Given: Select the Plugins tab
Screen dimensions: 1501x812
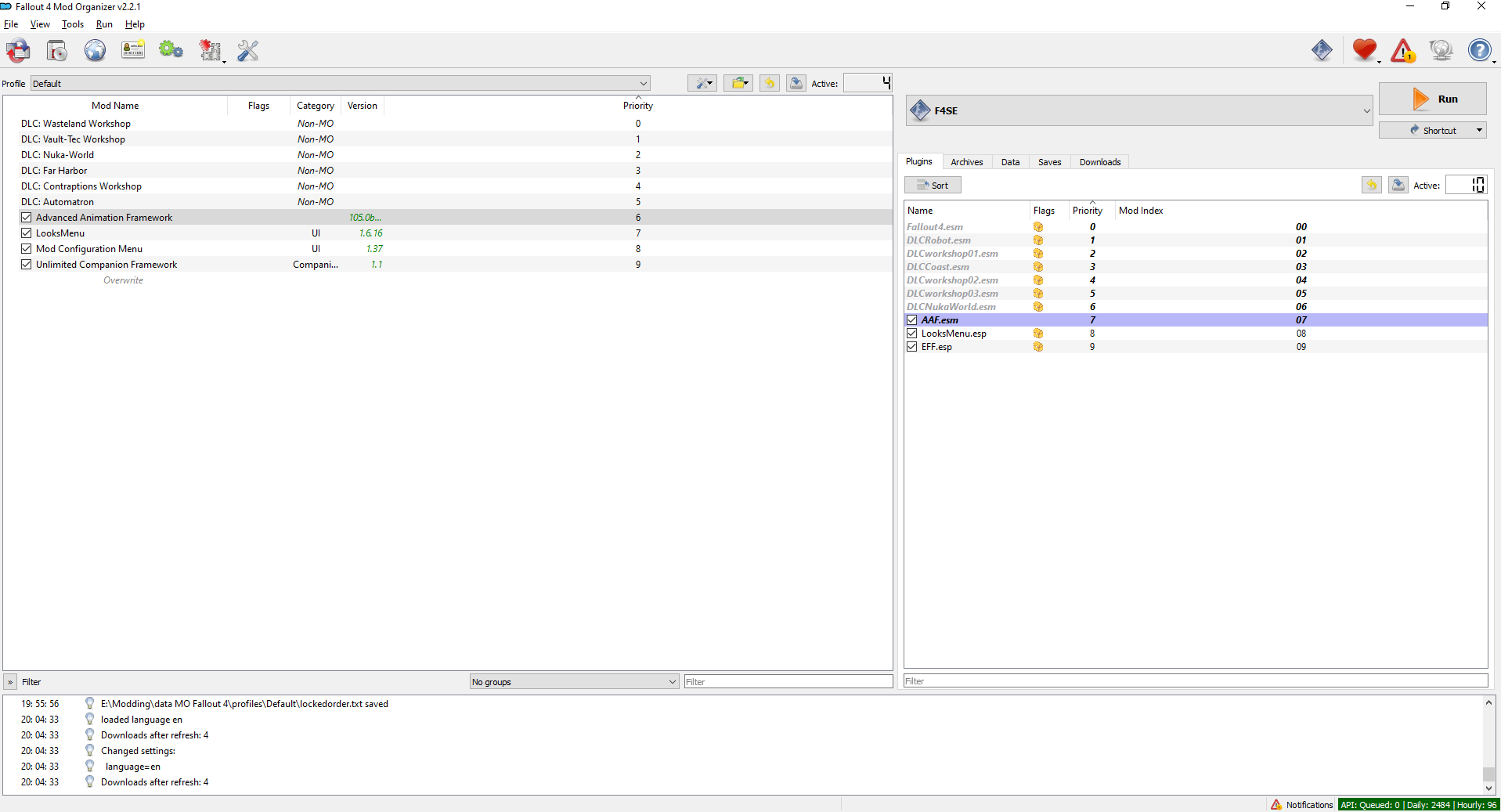Looking at the screenshot, I should tap(919, 161).
